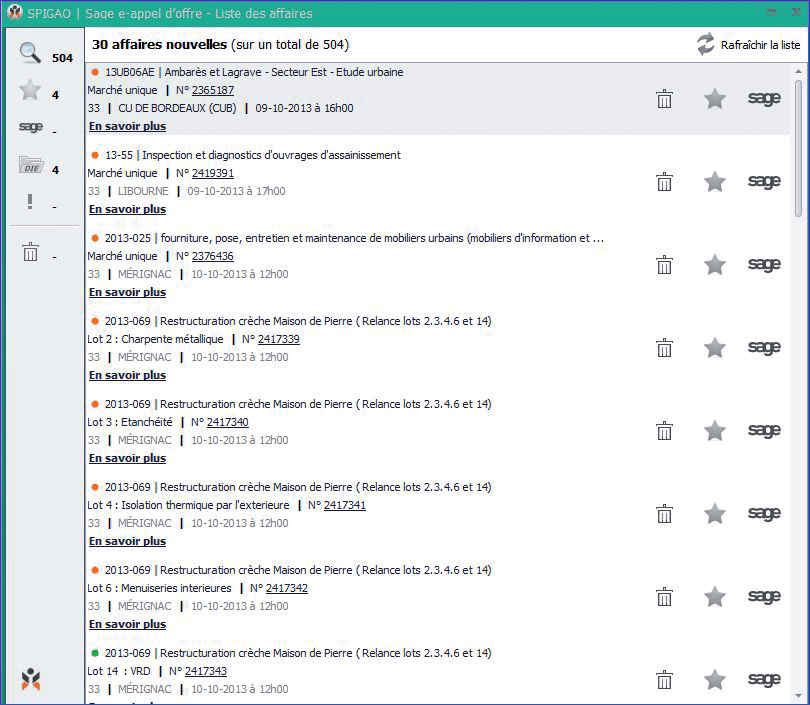The width and height of the screenshot is (810, 705).
Task: Send Lot 3 Etanchéité to sage
Action: click(x=764, y=431)
